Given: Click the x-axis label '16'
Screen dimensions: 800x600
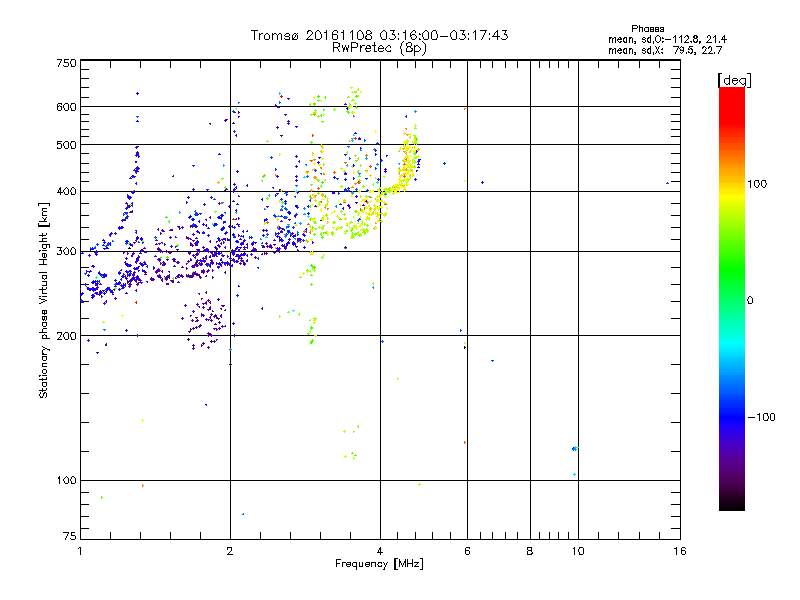Looking at the screenshot, I should (x=680, y=551).
